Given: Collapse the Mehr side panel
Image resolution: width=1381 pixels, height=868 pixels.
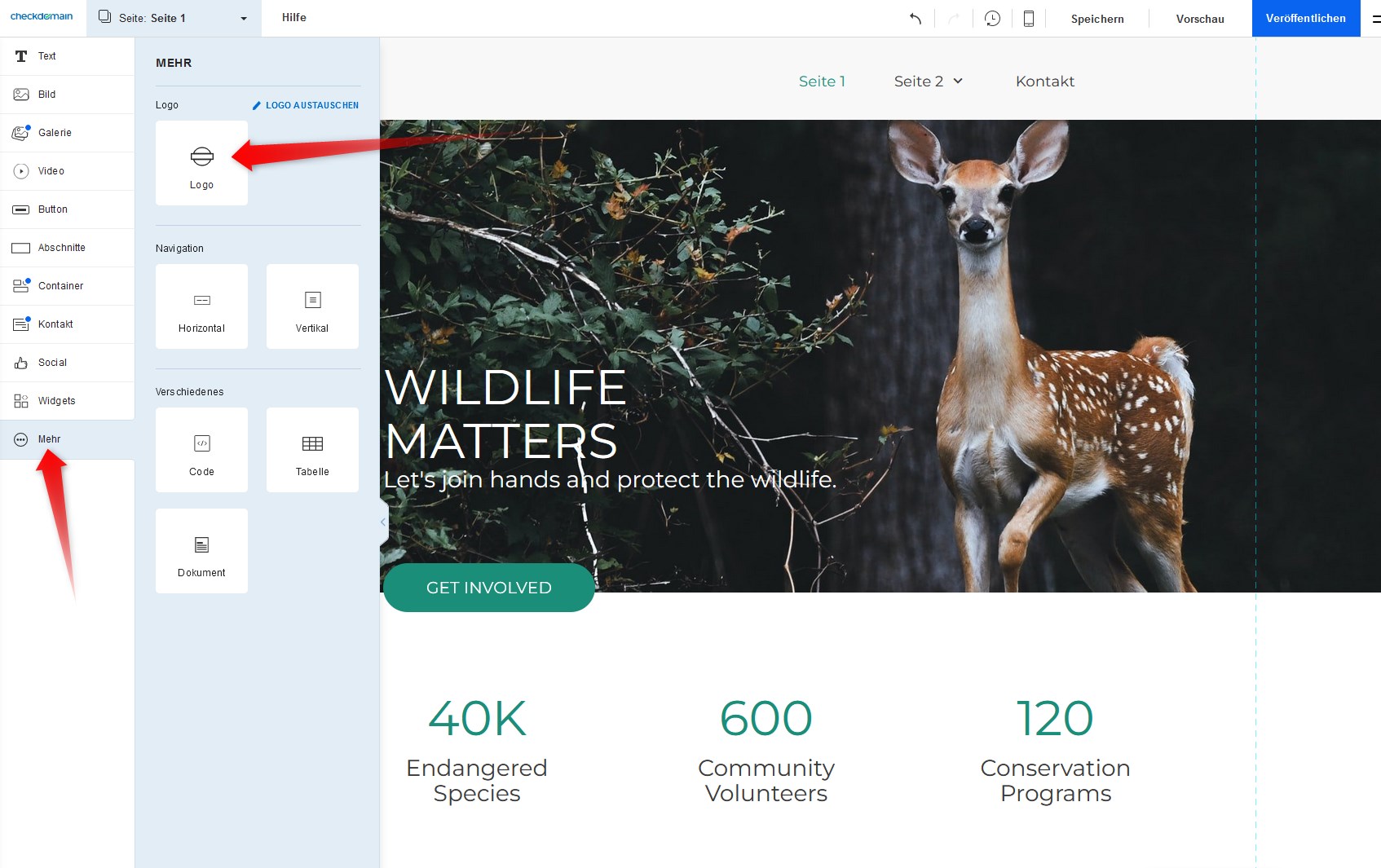Looking at the screenshot, I should (x=383, y=522).
